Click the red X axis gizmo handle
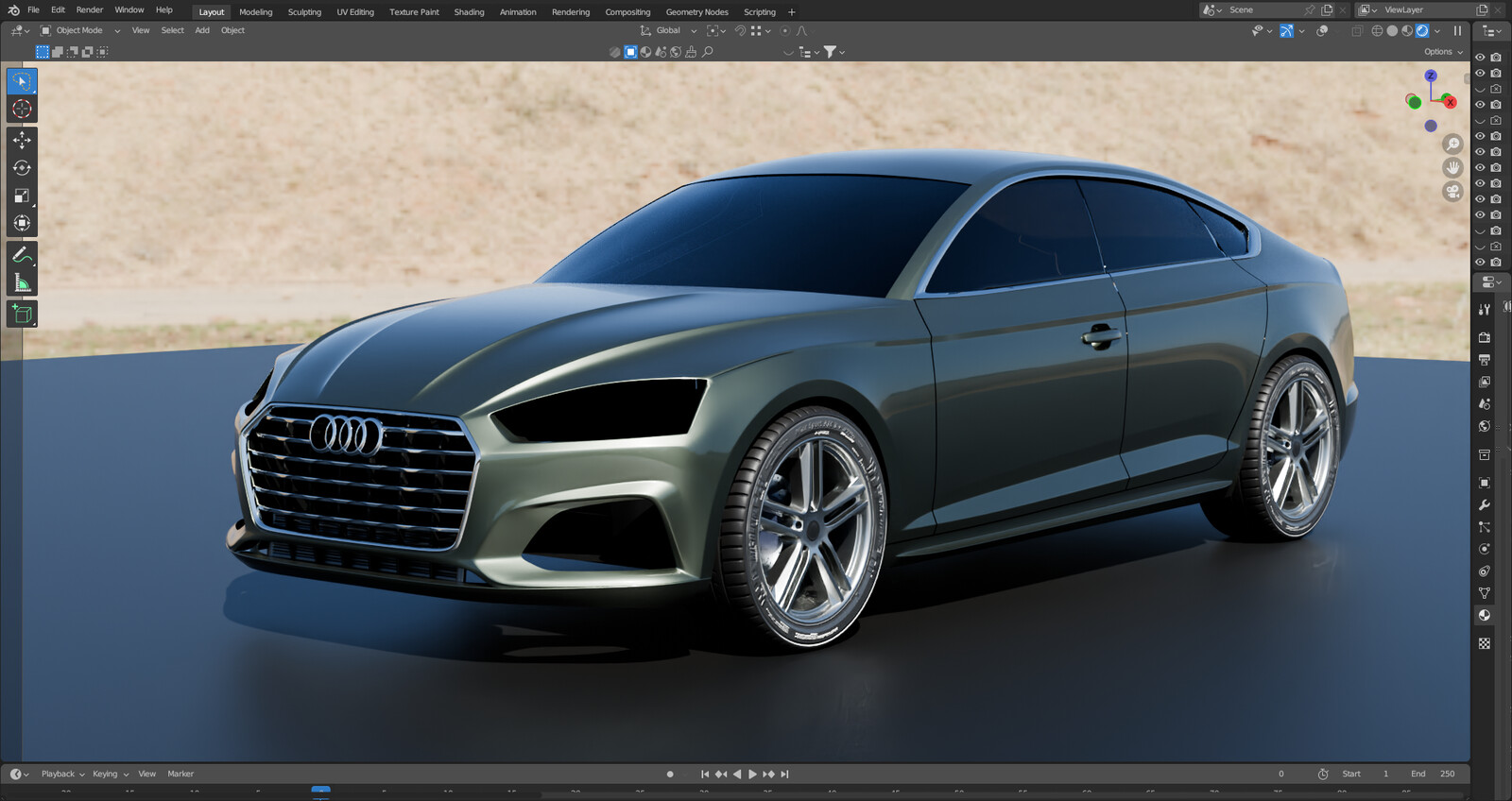Screen dimensions: 1512x801 pos(1450,102)
